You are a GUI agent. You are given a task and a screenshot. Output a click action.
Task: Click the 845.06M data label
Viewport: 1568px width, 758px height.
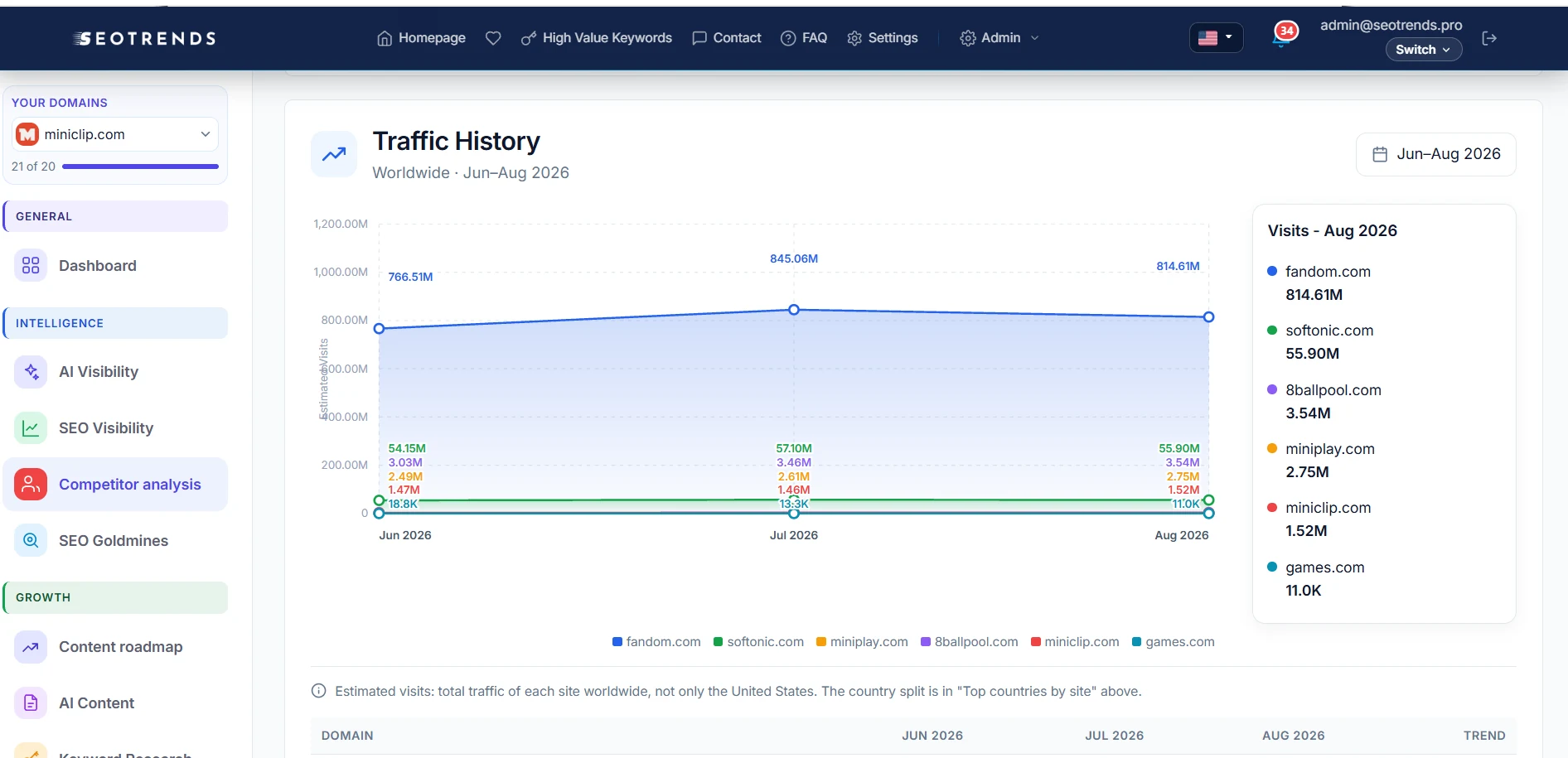coord(794,258)
